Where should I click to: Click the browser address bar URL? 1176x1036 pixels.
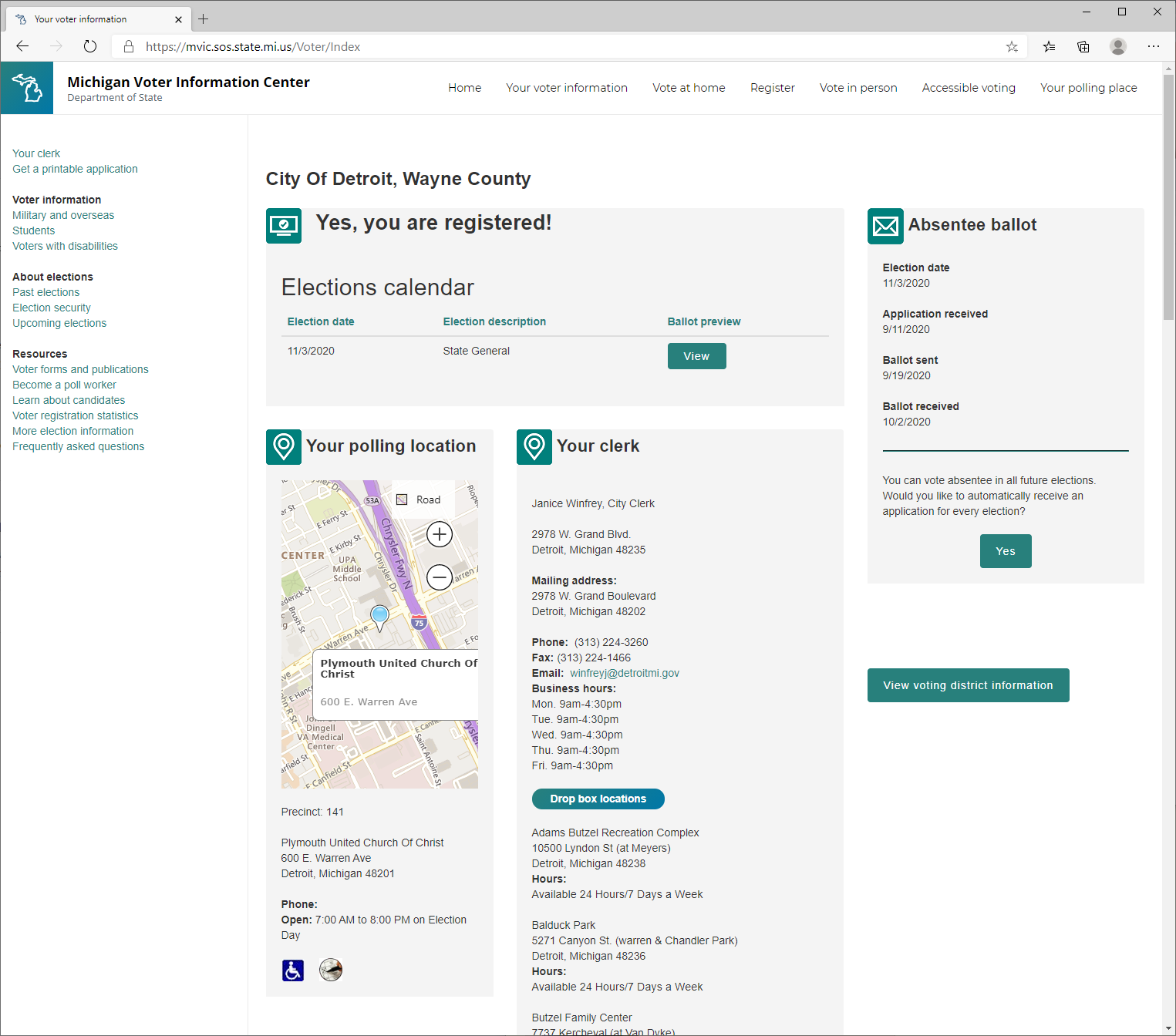click(253, 46)
